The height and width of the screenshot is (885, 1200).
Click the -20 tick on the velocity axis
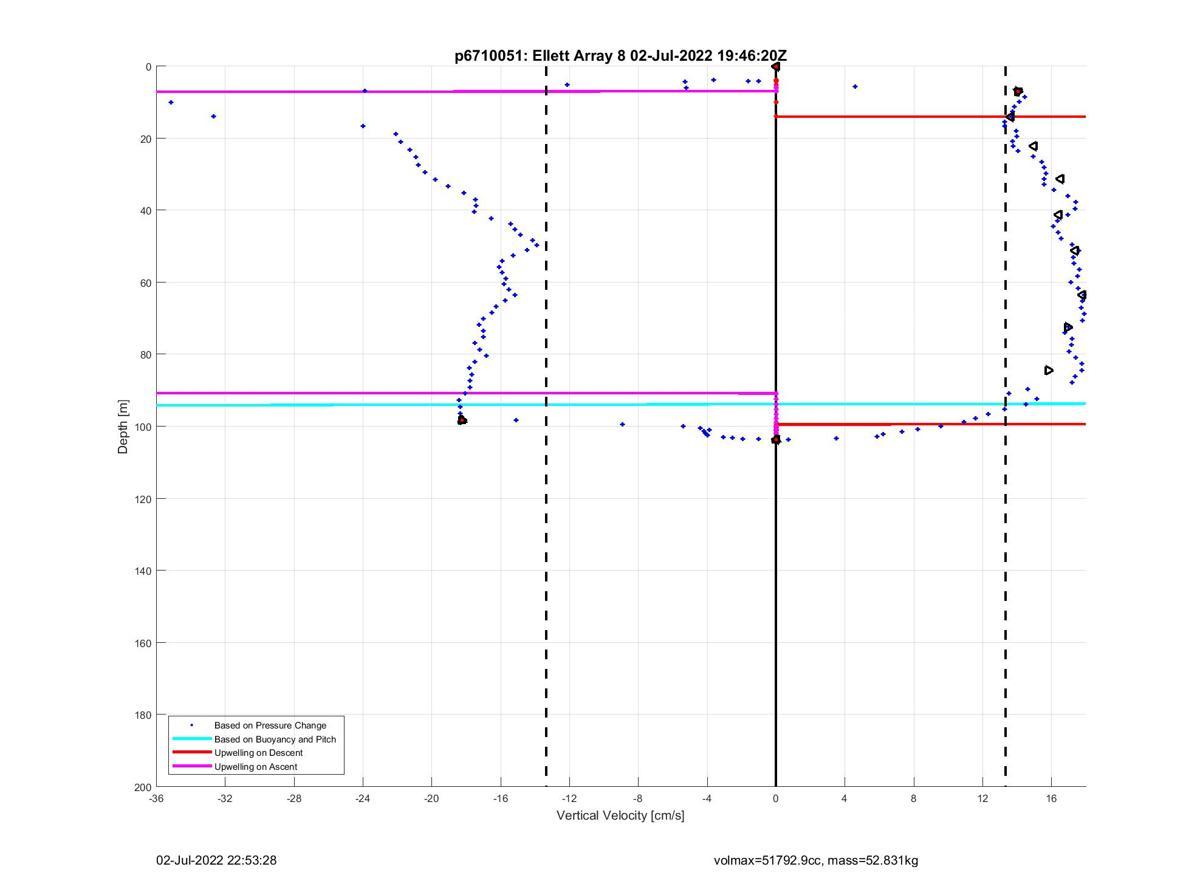click(x=432, y=798)
